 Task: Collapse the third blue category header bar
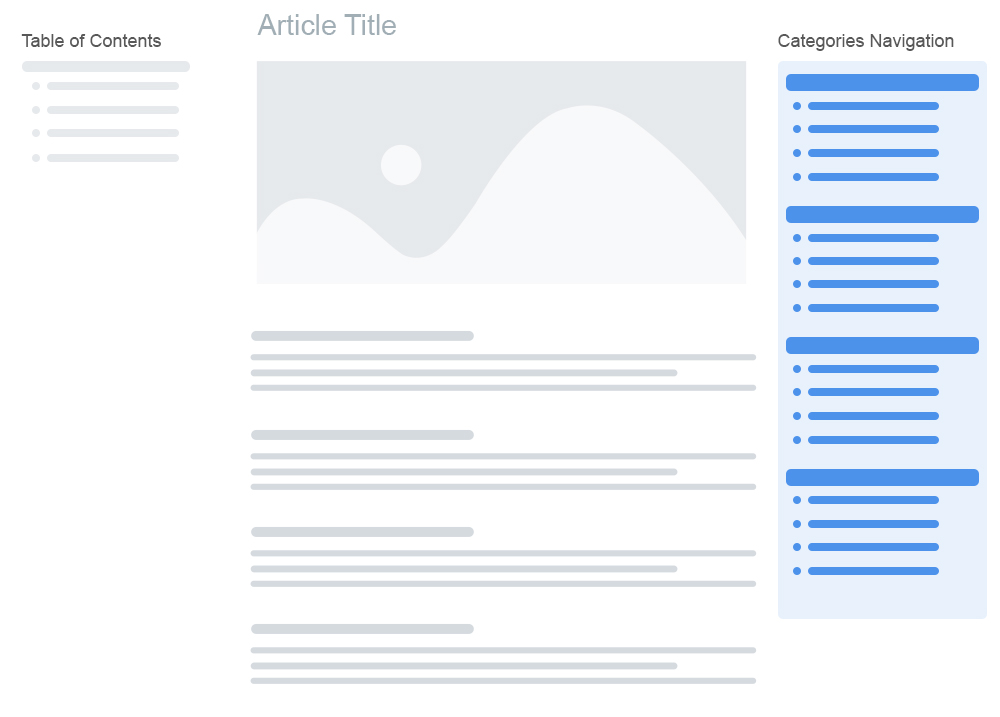click(x=882, y=345)
